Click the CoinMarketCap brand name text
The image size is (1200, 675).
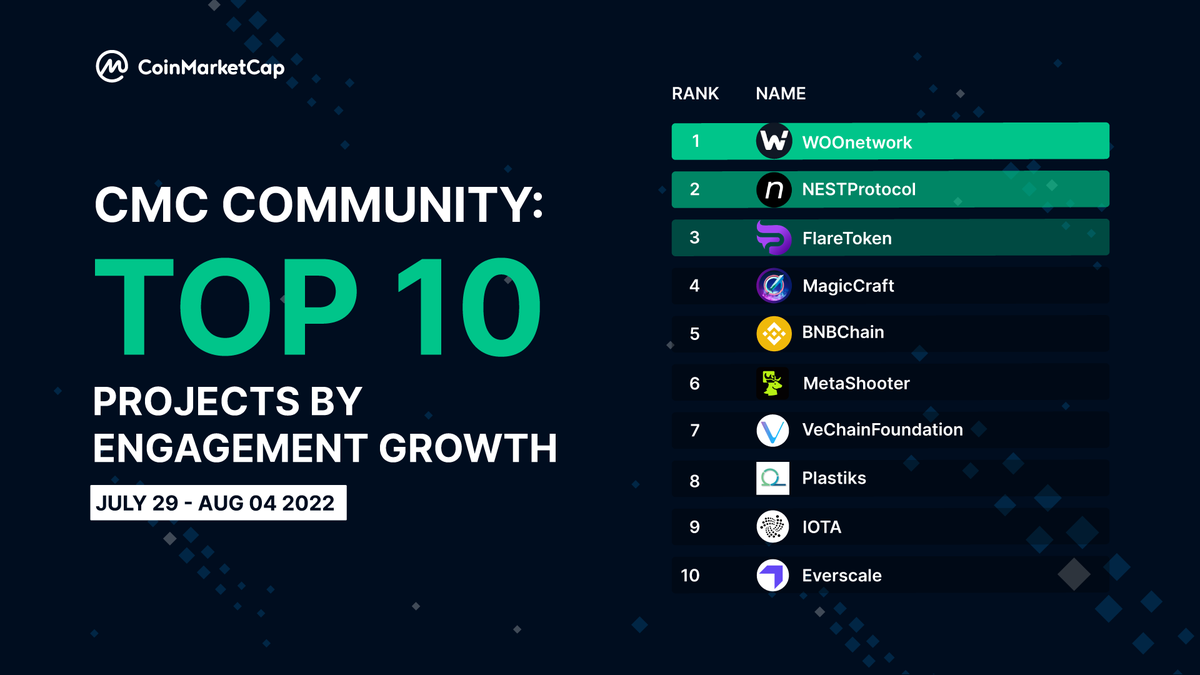point(210,69)
